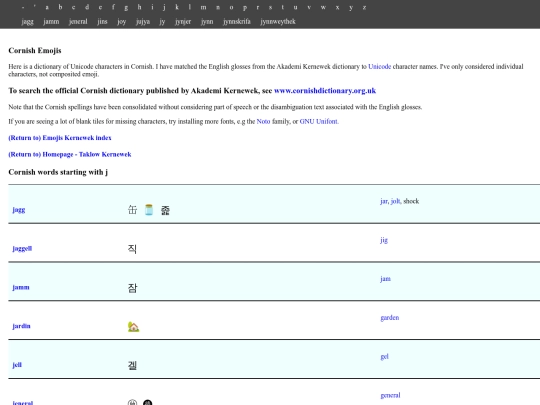540x405 pixels.
Task: Jump to letter t in alphabet bar
Action: [x=282, y=7]
